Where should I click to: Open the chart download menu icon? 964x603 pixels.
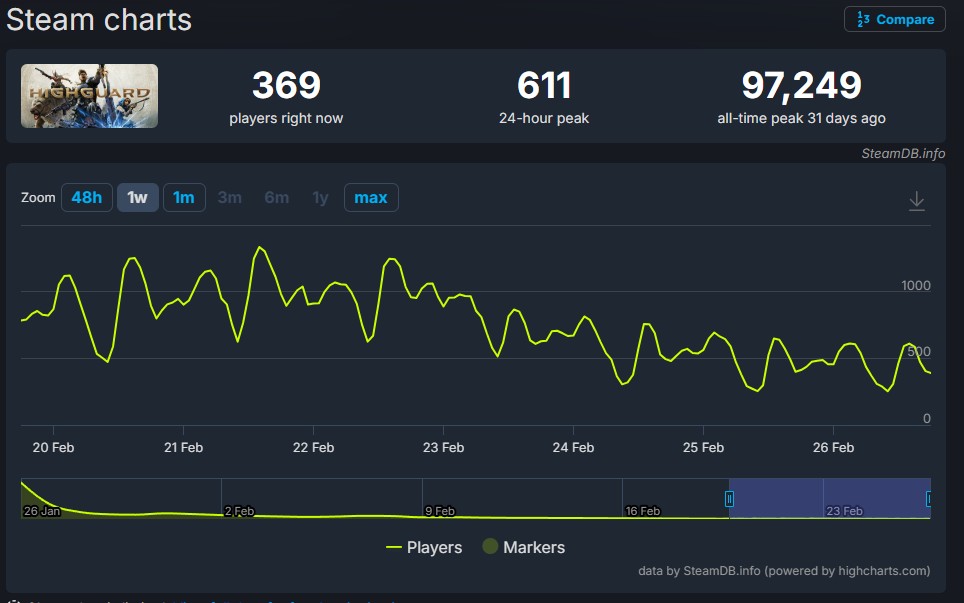916,201
